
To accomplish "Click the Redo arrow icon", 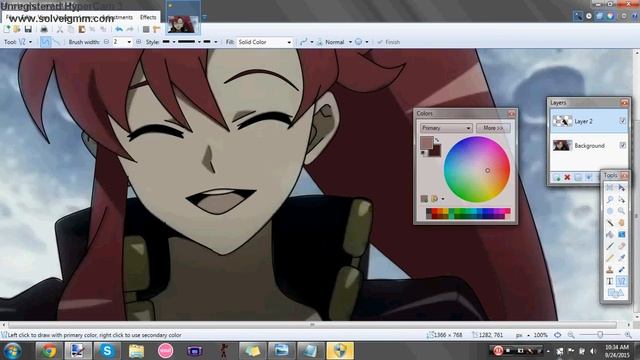I will 130,29.
